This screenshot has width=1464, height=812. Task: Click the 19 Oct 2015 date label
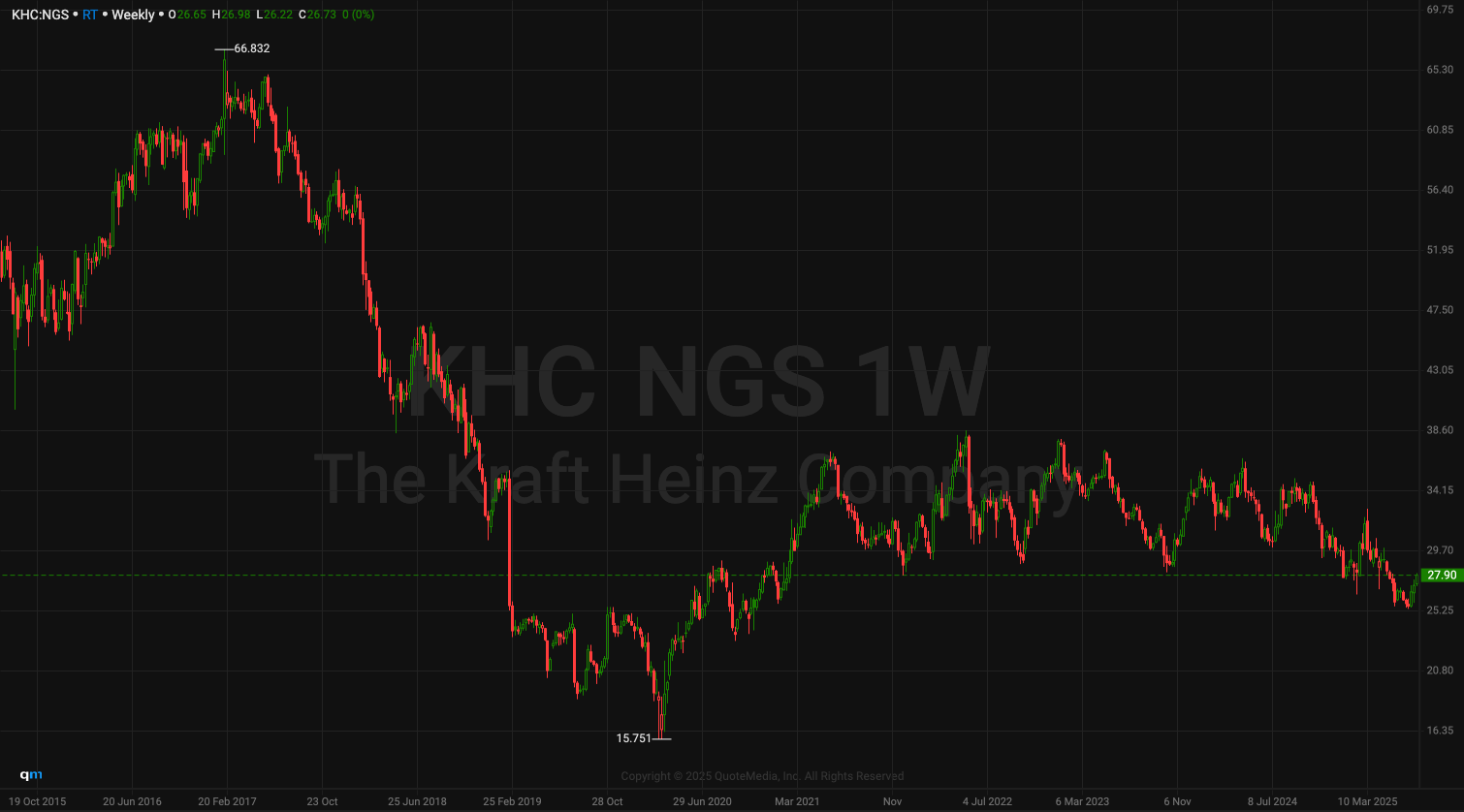[37, 801]
